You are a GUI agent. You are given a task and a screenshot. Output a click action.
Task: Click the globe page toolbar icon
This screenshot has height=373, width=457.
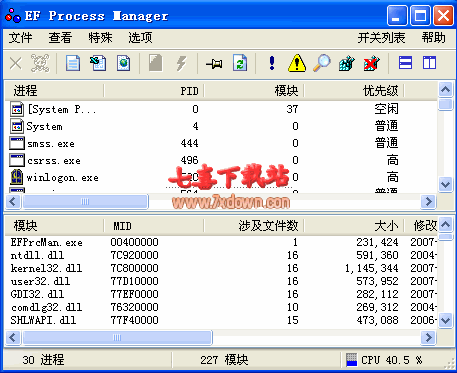[x=124, y=63]
